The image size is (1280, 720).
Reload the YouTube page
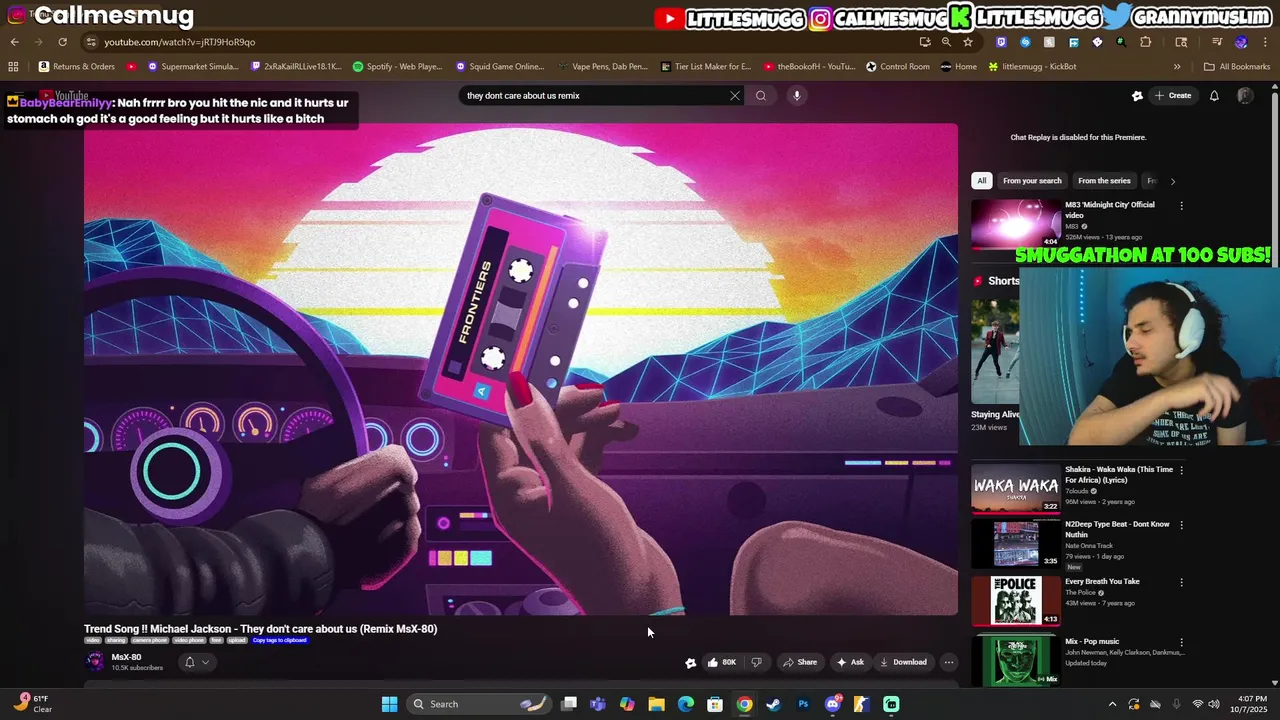62,42
